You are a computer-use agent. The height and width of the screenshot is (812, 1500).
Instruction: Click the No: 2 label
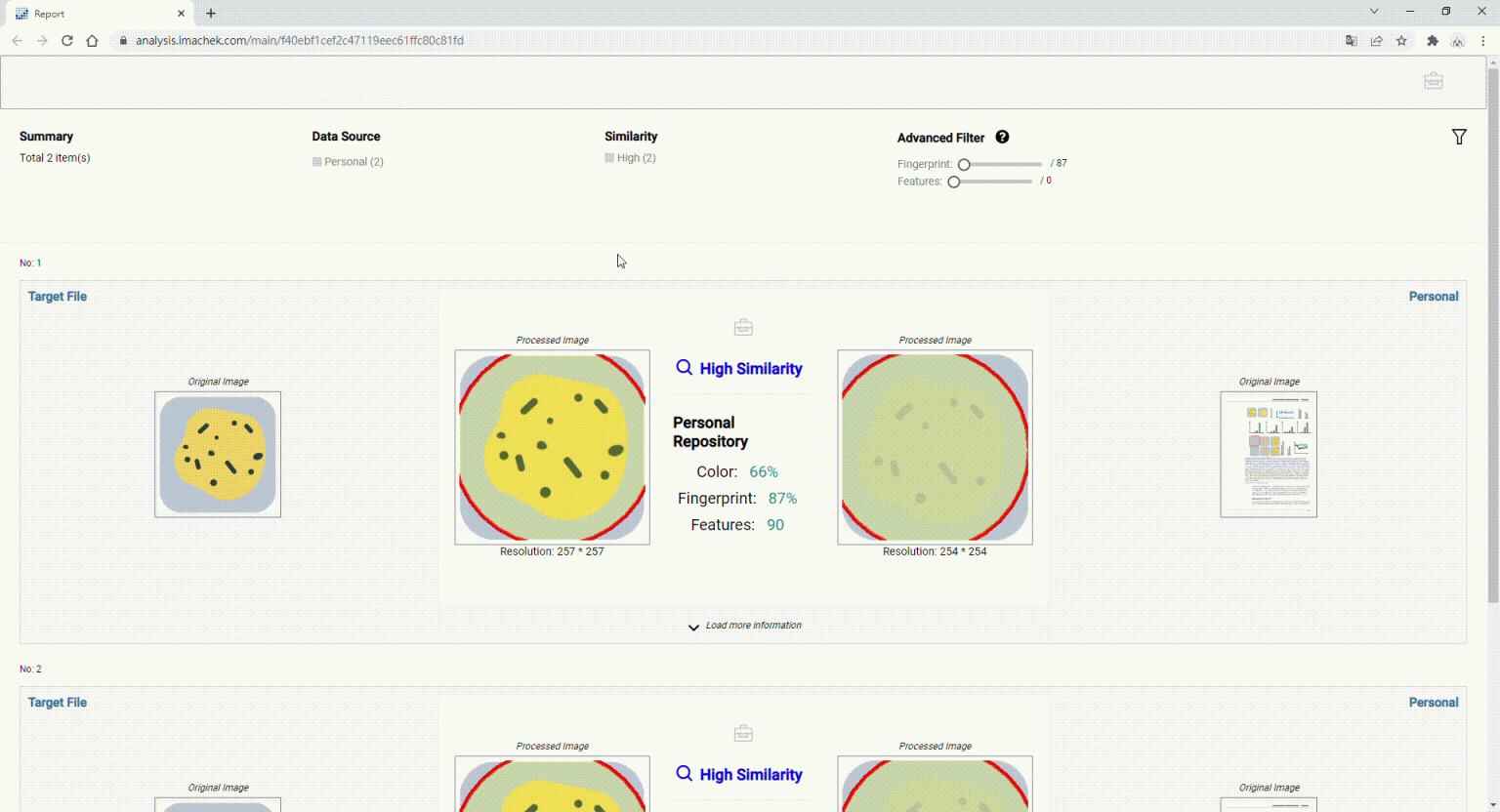[30, 670]
